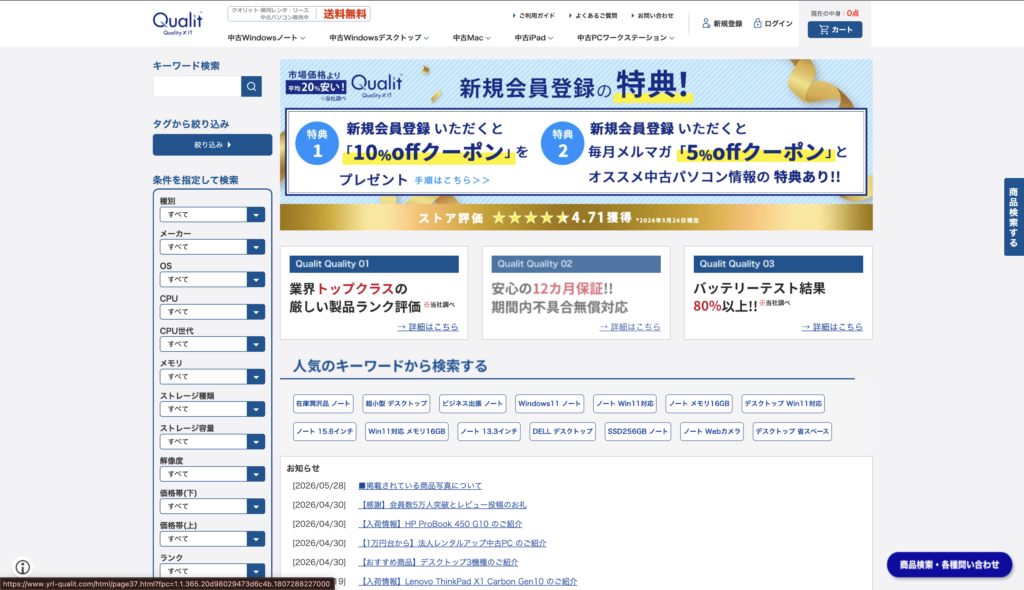1024x590 pixels.
Task: Focus the キーワード検索 text field
Action: [x=197, y=86]
